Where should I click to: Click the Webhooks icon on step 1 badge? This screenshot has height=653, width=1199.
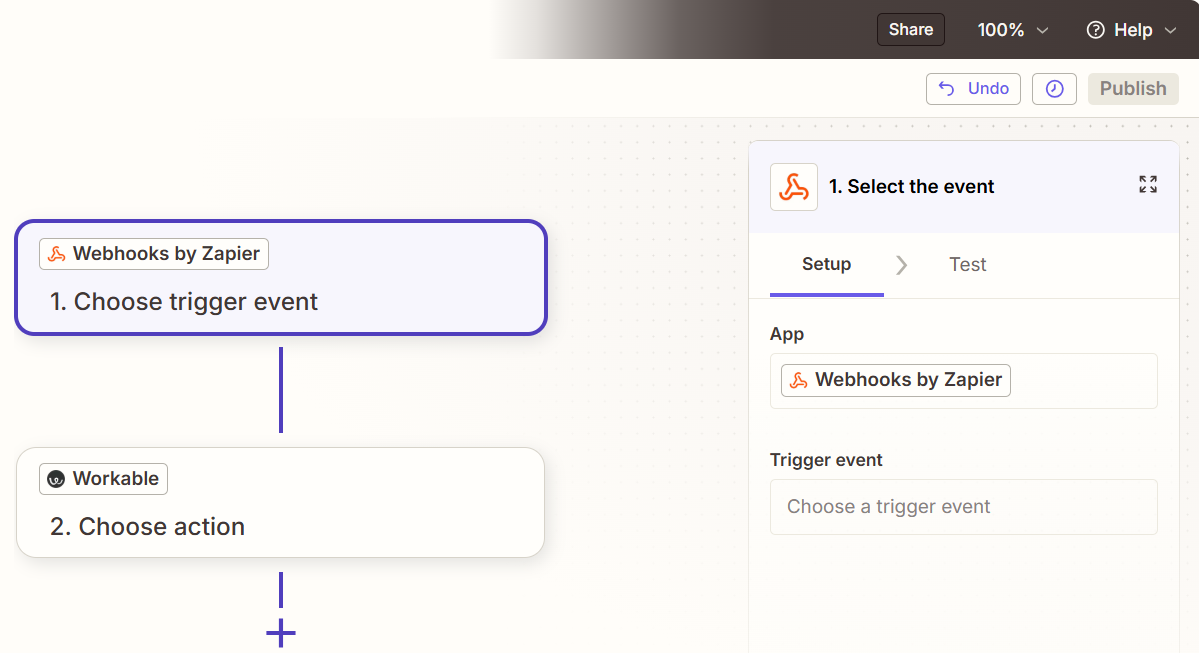tap(57, 254)
